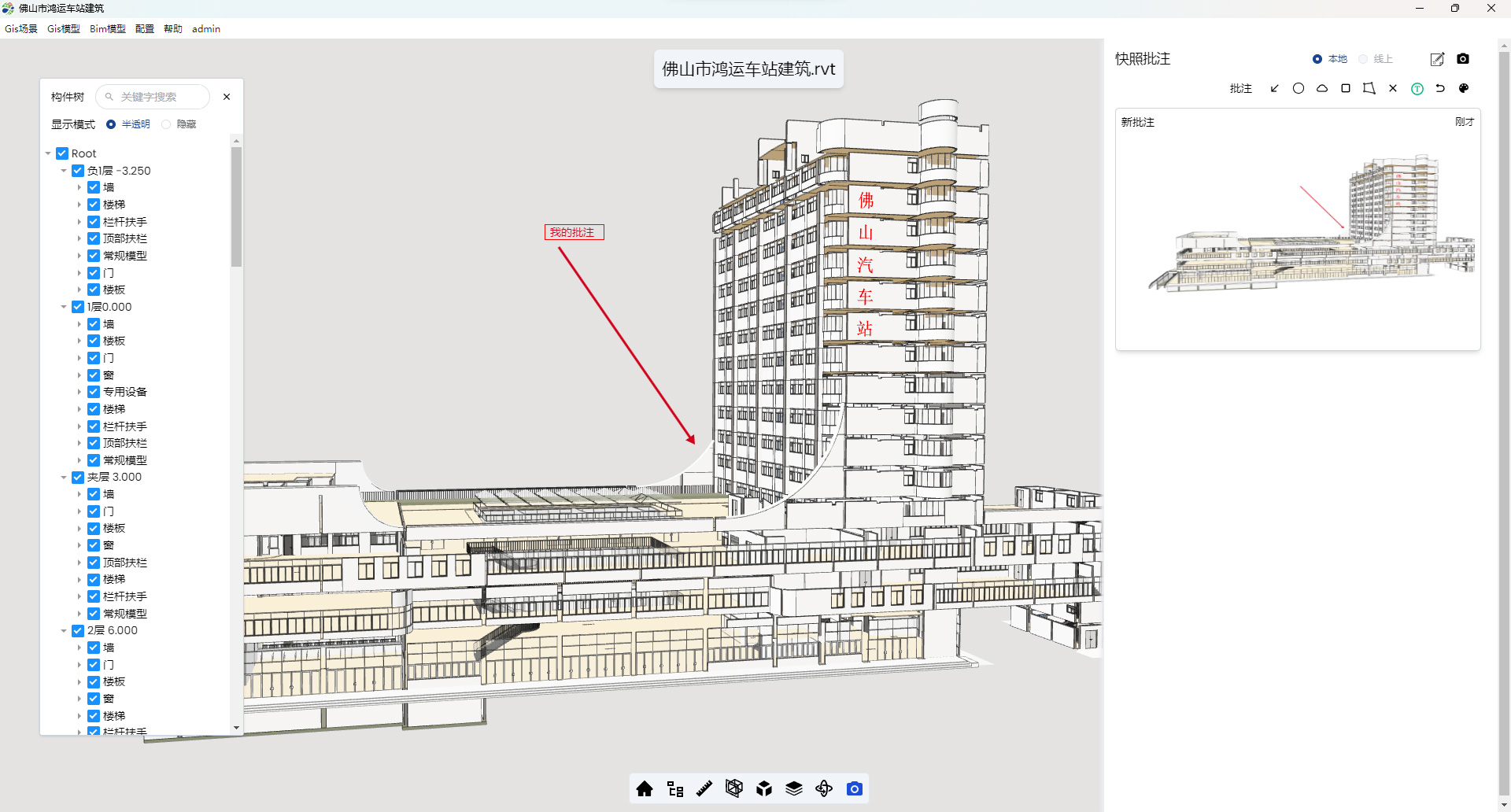Screen dimensions: 1511x812
Task: Click the edit note icon in snapshot panel
Action: tap(1437, 59)
